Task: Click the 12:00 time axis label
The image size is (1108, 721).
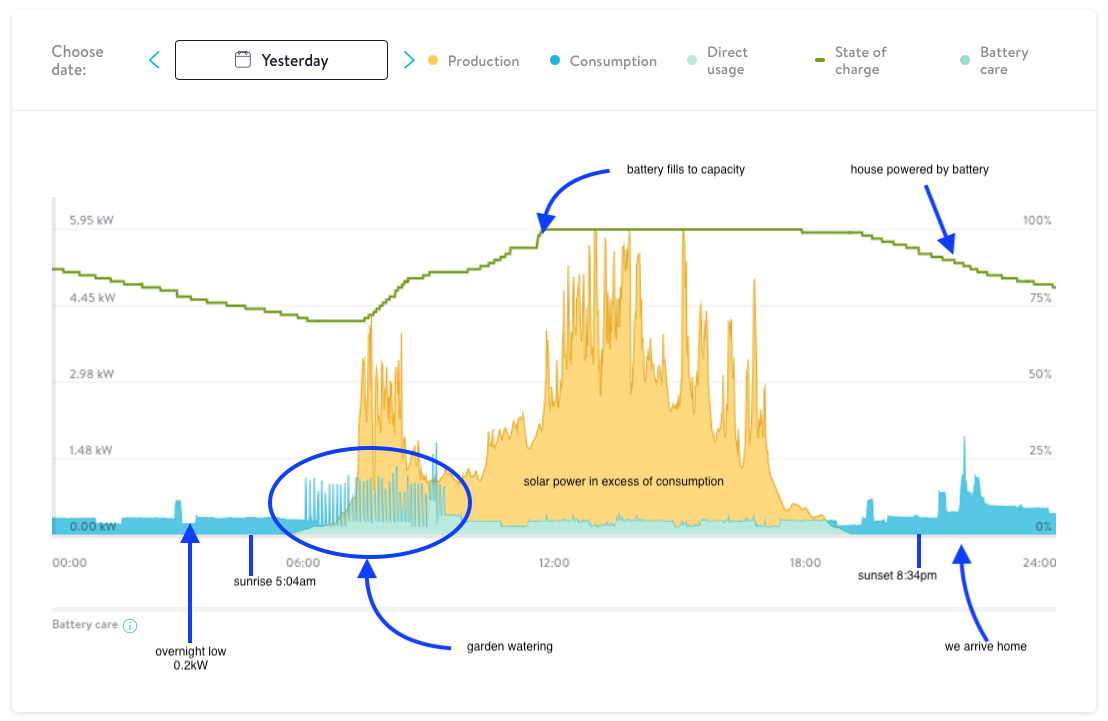Action: [x=554, y=563]
